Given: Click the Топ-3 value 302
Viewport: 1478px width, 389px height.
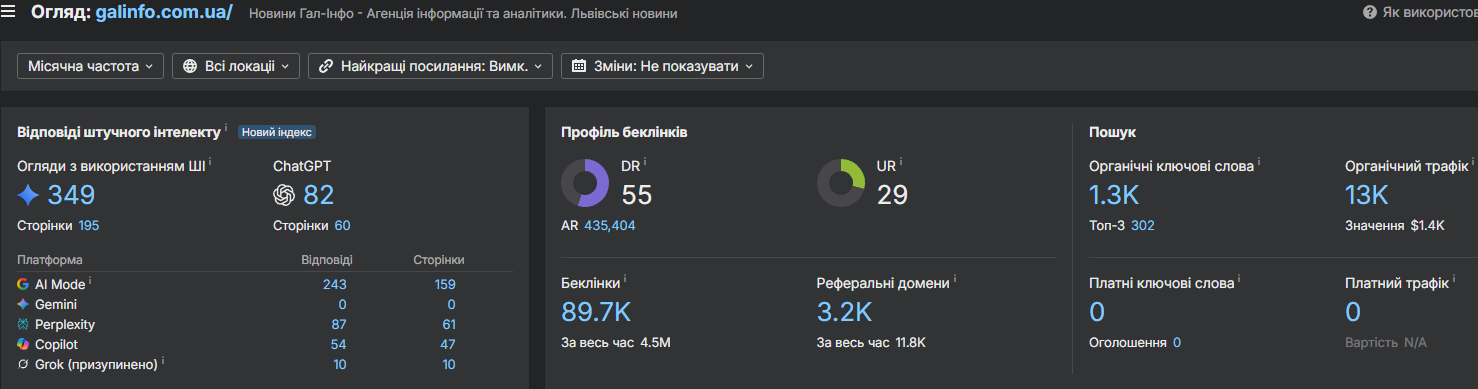Looking at the screenshot, I should pos(1142,226).
